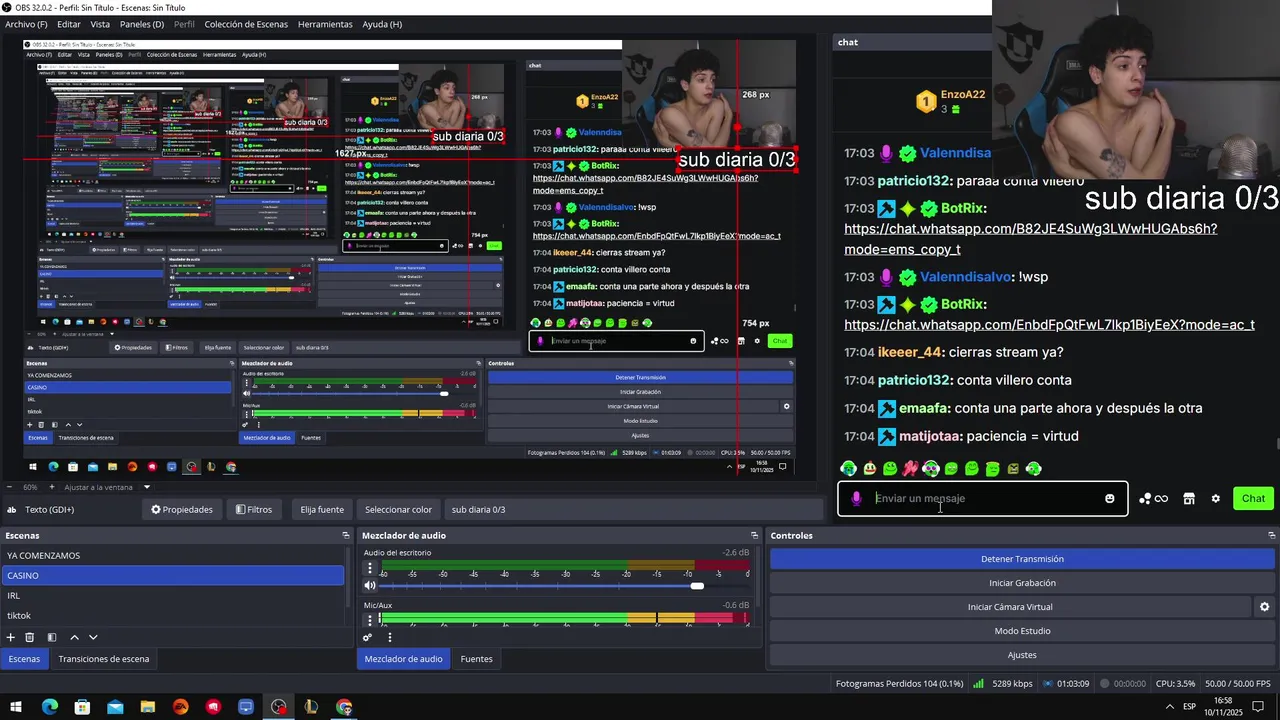The width and height of the screenshot is (1280, 720).
Task: Open scene filters icon in Escenas toolbar
Action: (52, 637)
